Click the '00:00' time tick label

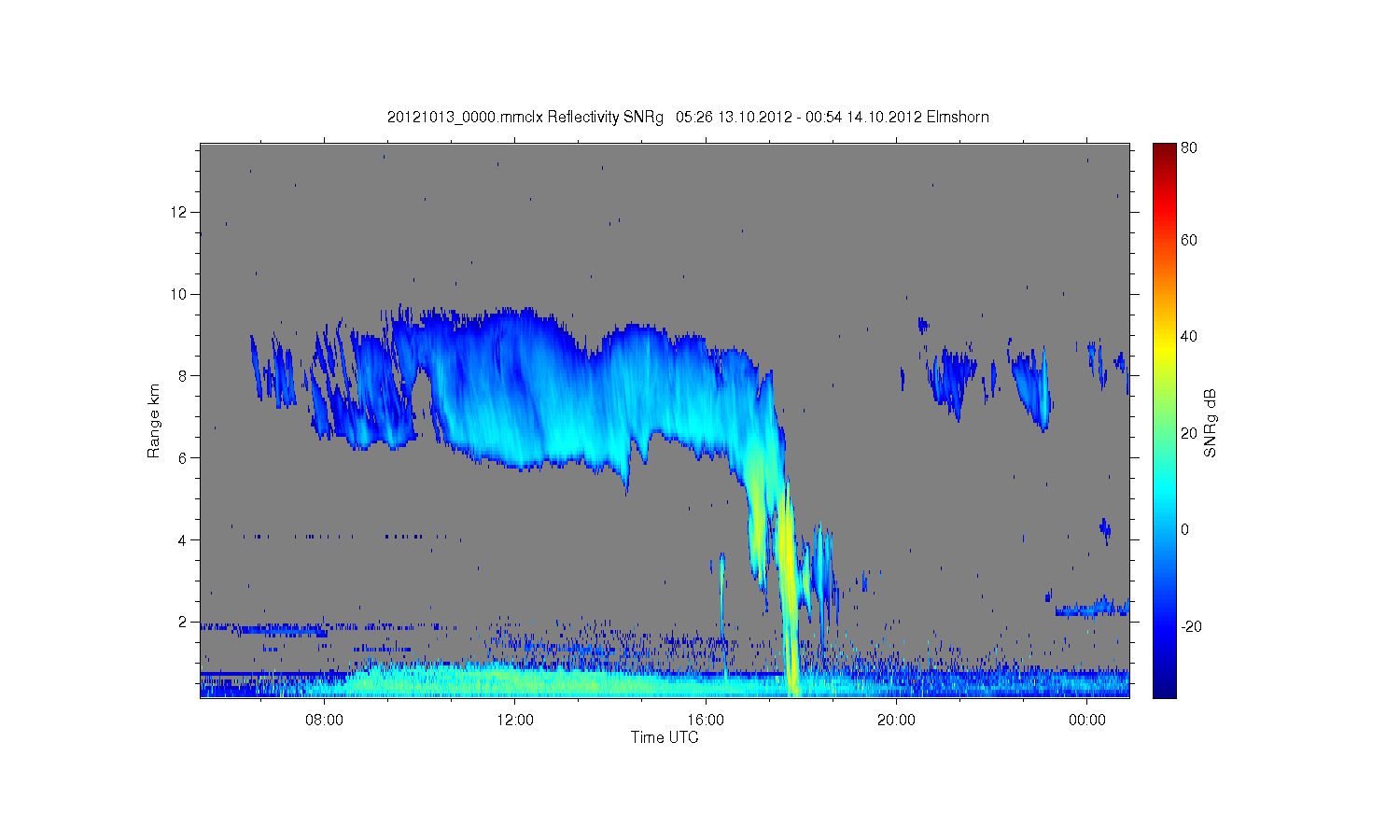(1087, 720)
